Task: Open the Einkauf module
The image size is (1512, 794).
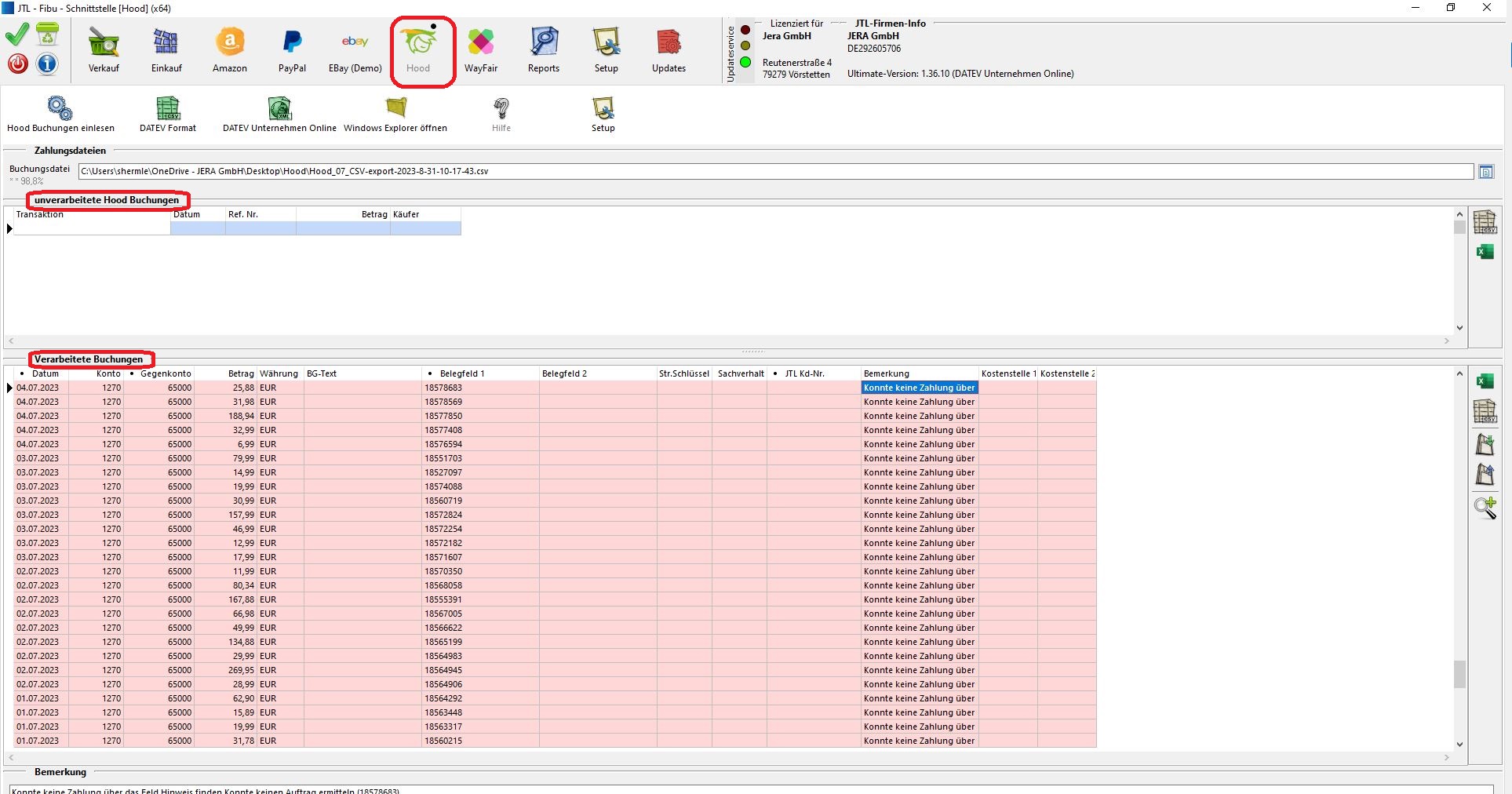Action: tap(166, 50)
